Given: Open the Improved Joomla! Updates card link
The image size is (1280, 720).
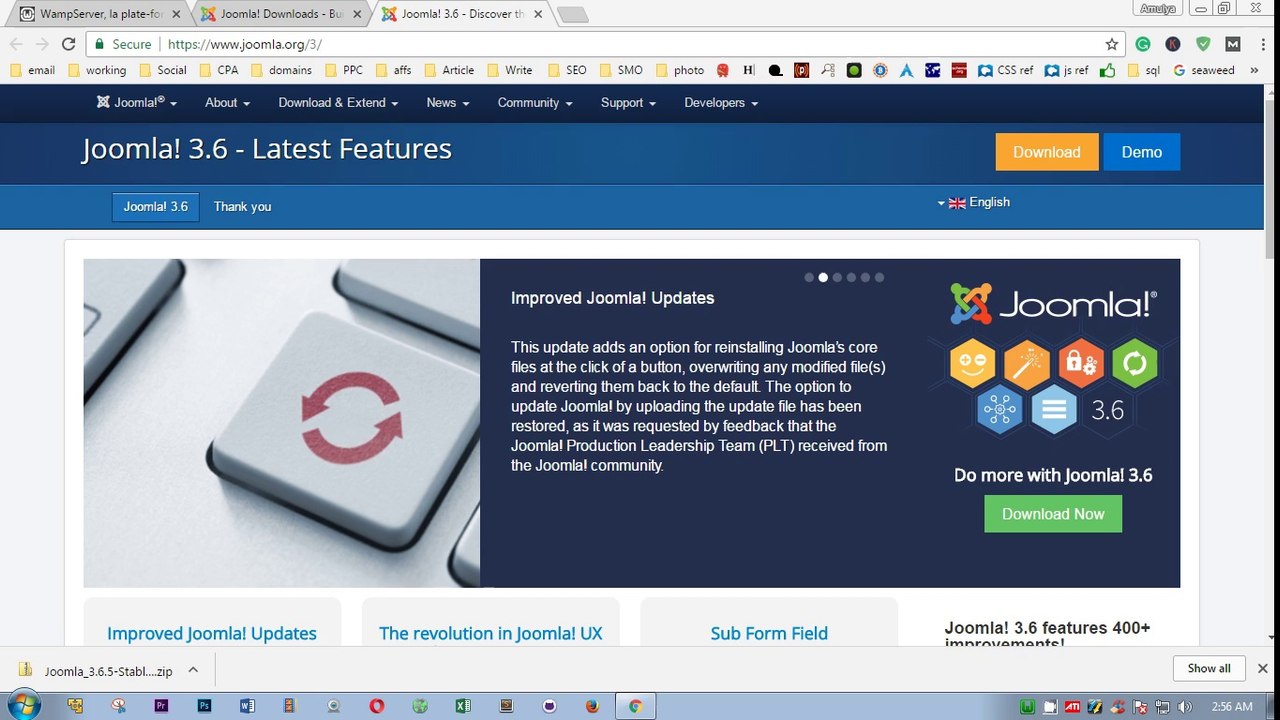Looking at the screenshot, I should click(x=212, y=633).
